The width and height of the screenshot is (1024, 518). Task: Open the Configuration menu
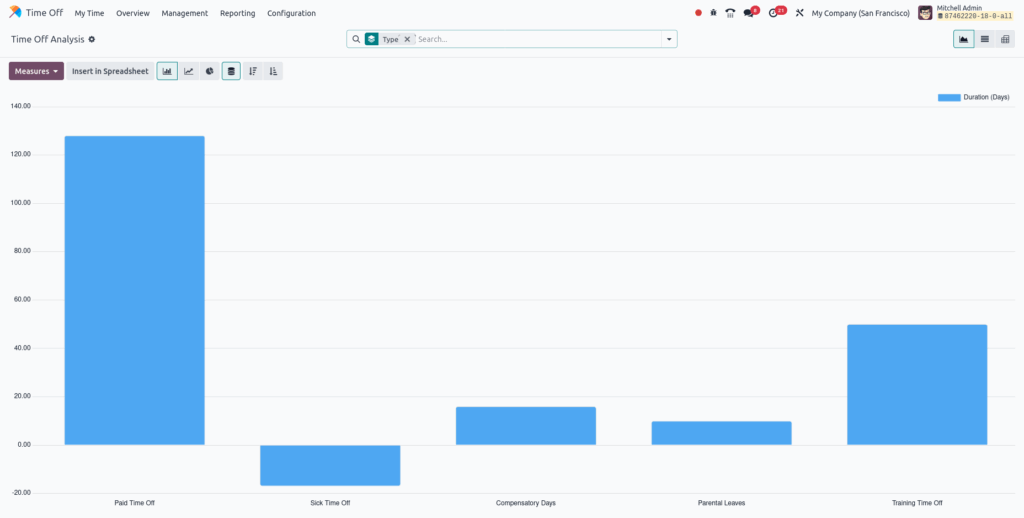[291, 13]
